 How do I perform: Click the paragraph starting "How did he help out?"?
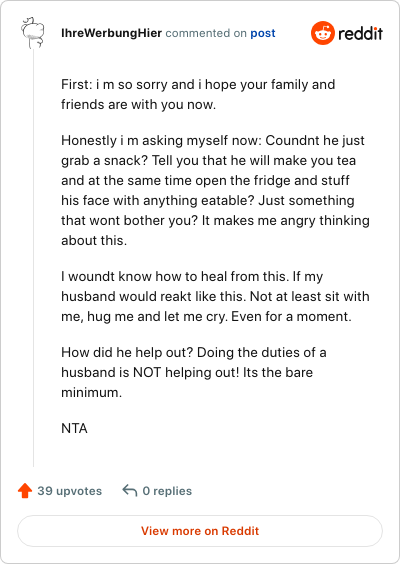pos(194,372)
